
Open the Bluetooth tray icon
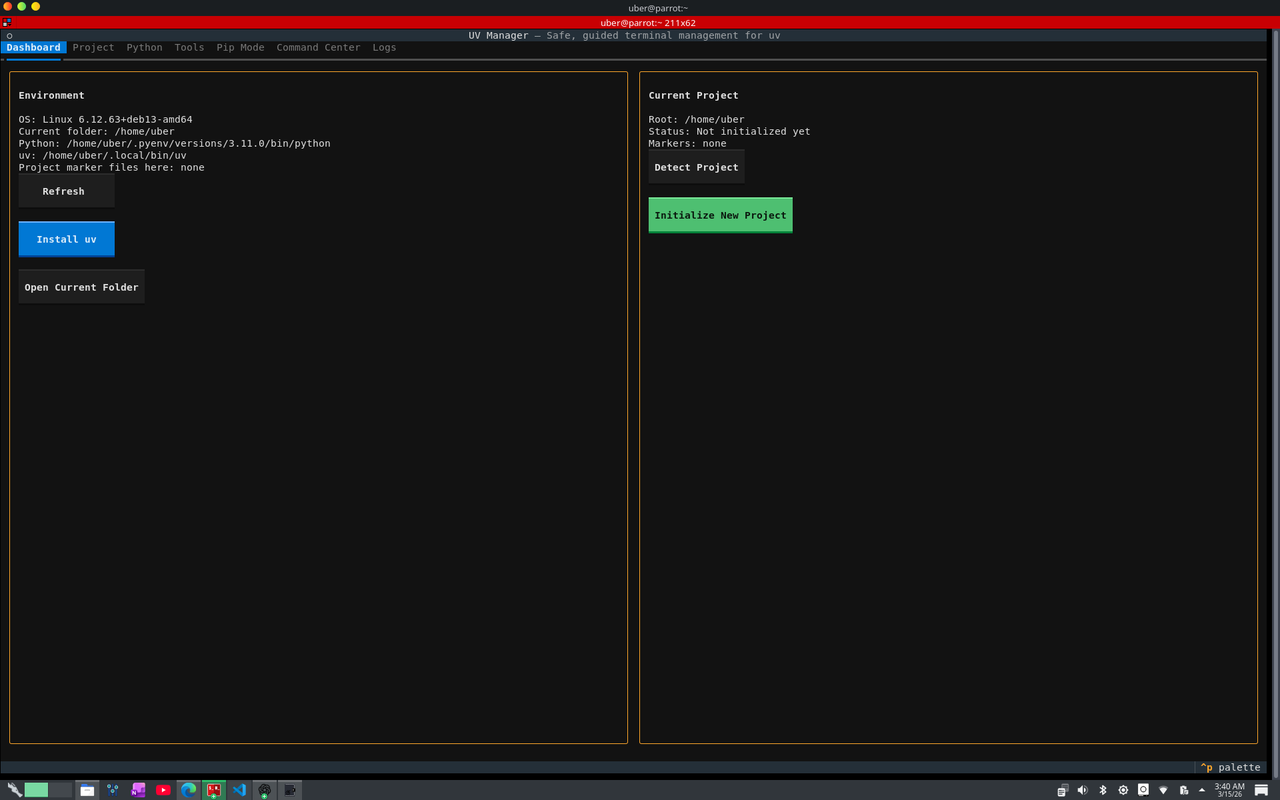tap(1103, 790)
